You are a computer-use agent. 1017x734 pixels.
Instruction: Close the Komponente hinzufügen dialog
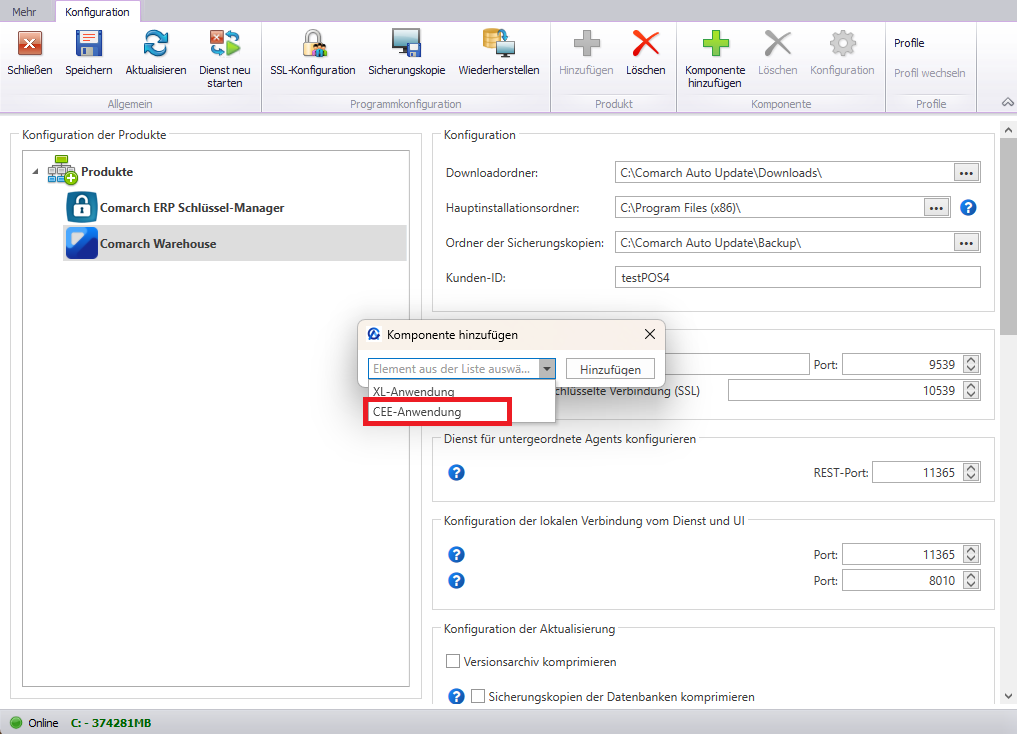coord(650,334)
